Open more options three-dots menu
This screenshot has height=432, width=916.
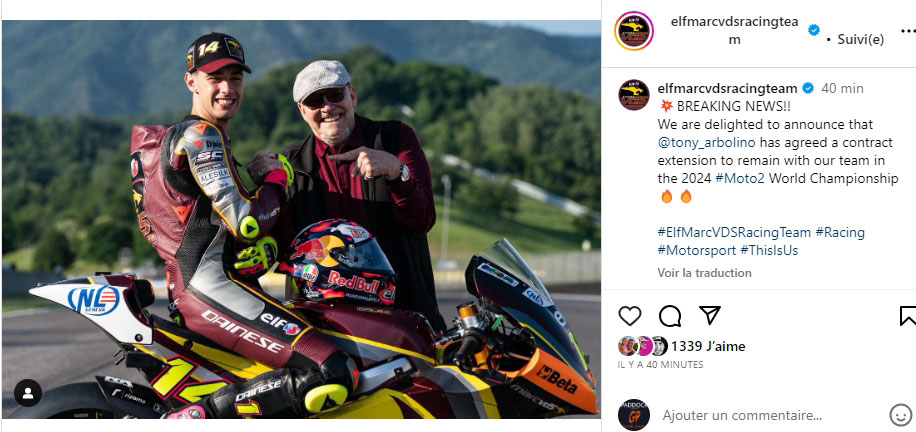(x=908, y=30)
